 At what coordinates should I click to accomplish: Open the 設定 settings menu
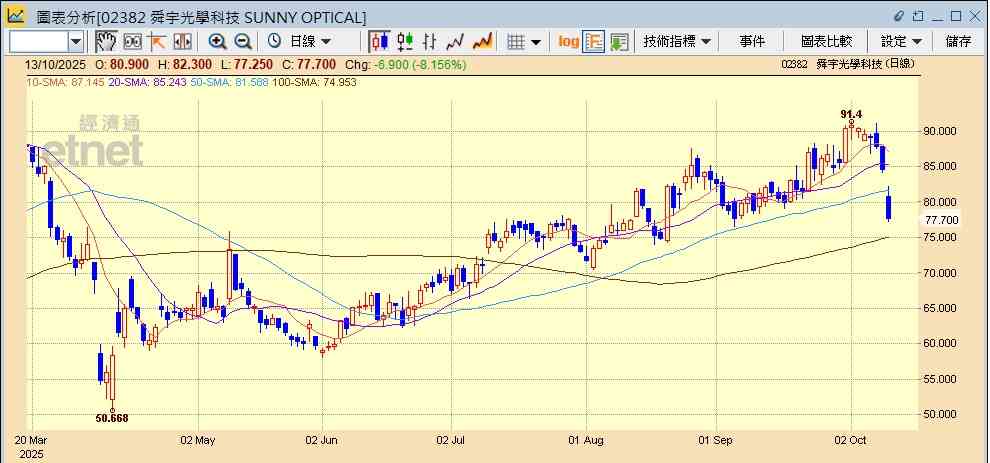901,41
